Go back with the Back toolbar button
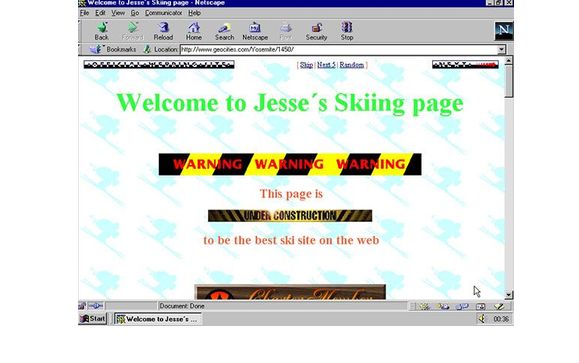Viewport: 579px width, 363px height. [x=102, y=31]
